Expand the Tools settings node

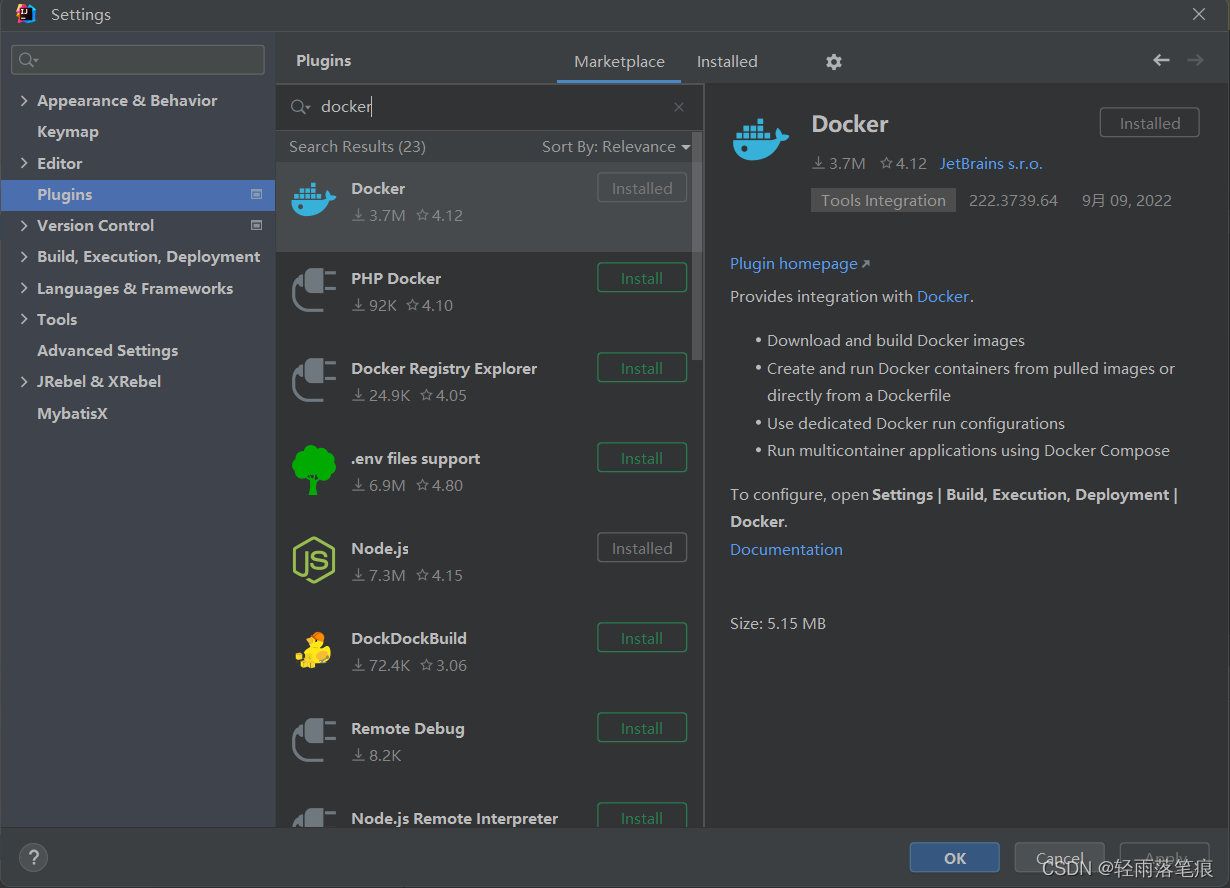[x=24, y=319]
